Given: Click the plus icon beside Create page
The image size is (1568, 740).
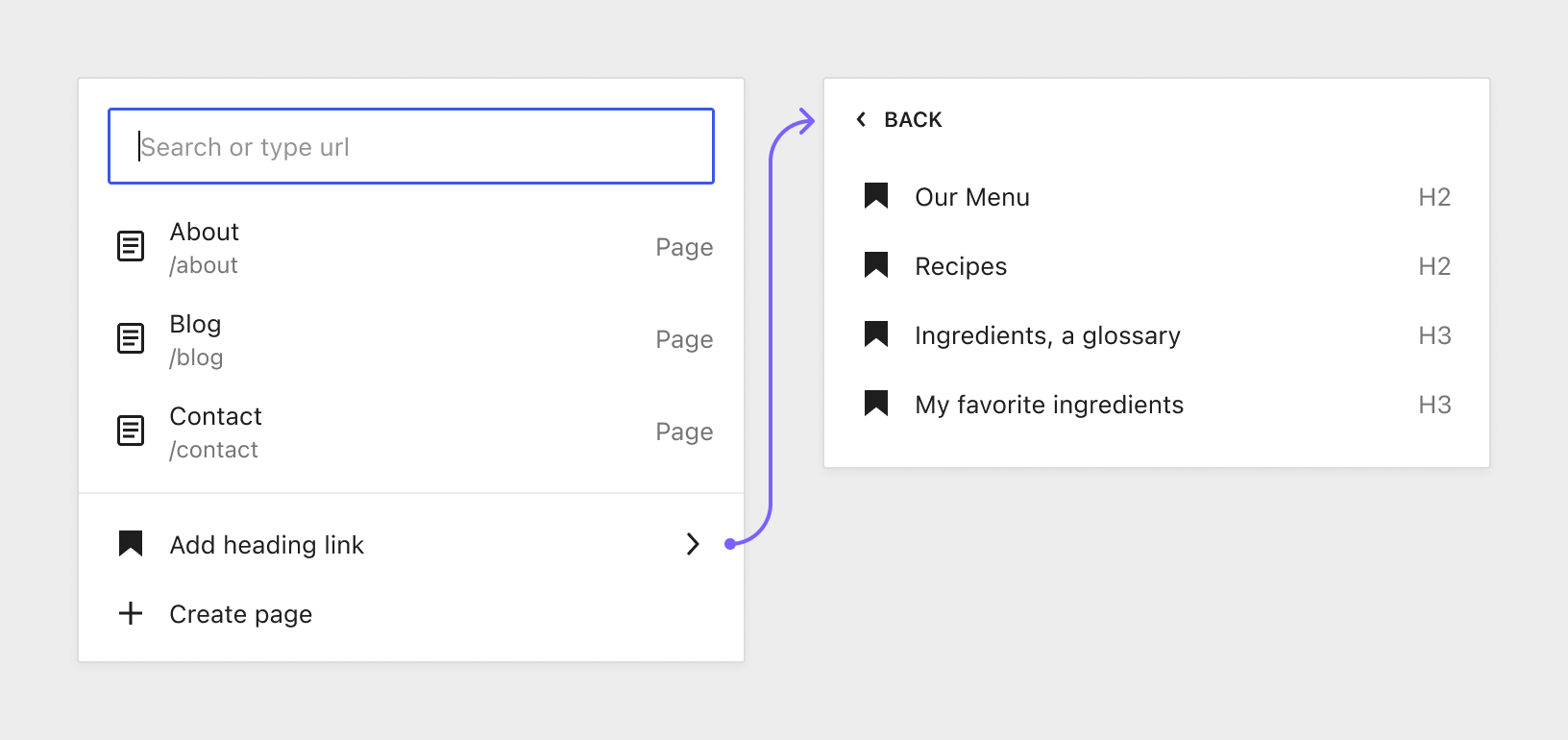Looking at the screenshot, I should [x=130, y=613].
